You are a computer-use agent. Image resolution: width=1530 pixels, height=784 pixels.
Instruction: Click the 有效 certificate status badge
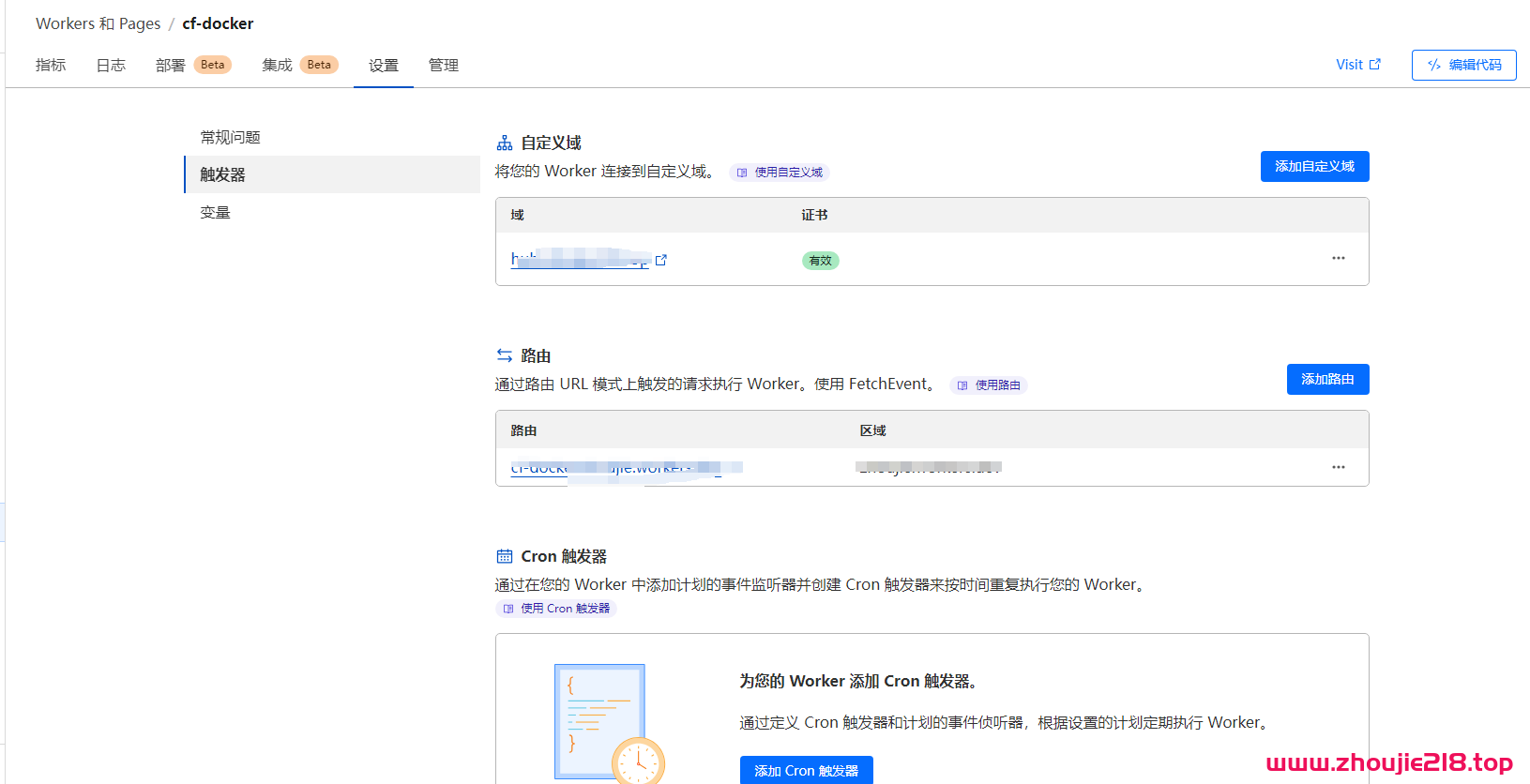point(820,261)
